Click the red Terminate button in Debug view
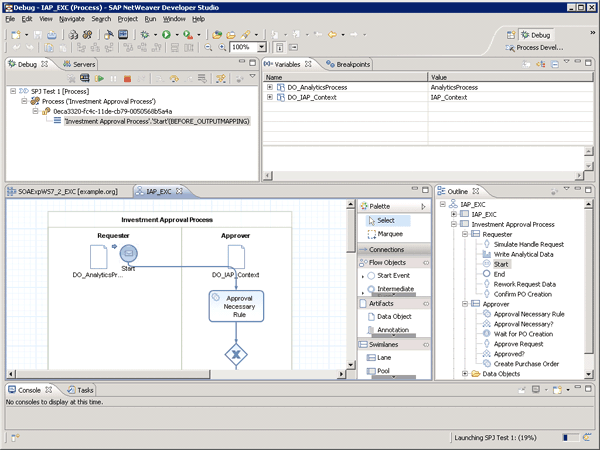 [127, 79]
